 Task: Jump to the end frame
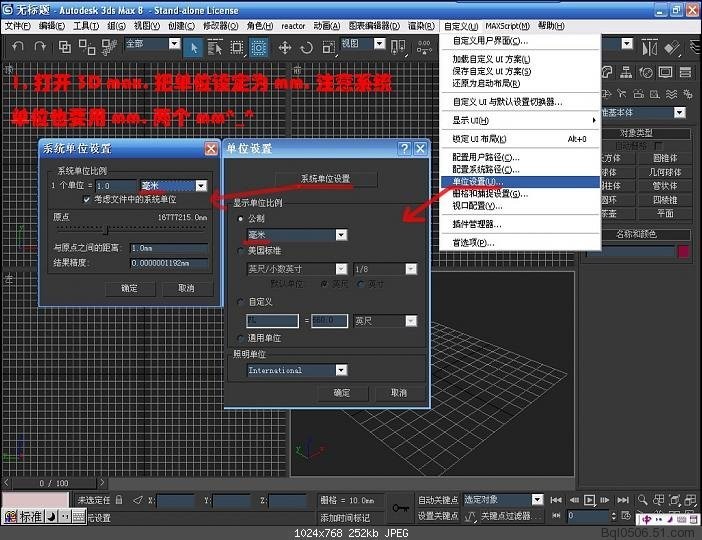pos(623,500)
